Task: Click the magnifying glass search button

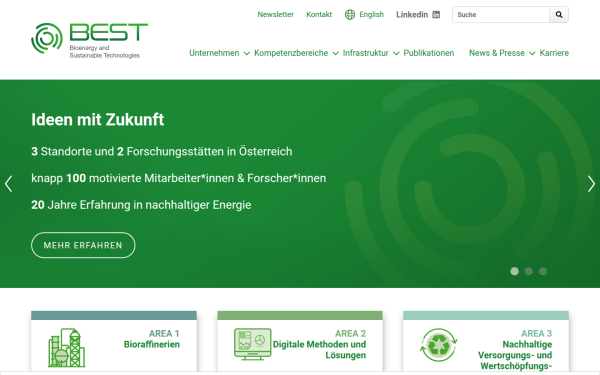Action: point(559,15)
